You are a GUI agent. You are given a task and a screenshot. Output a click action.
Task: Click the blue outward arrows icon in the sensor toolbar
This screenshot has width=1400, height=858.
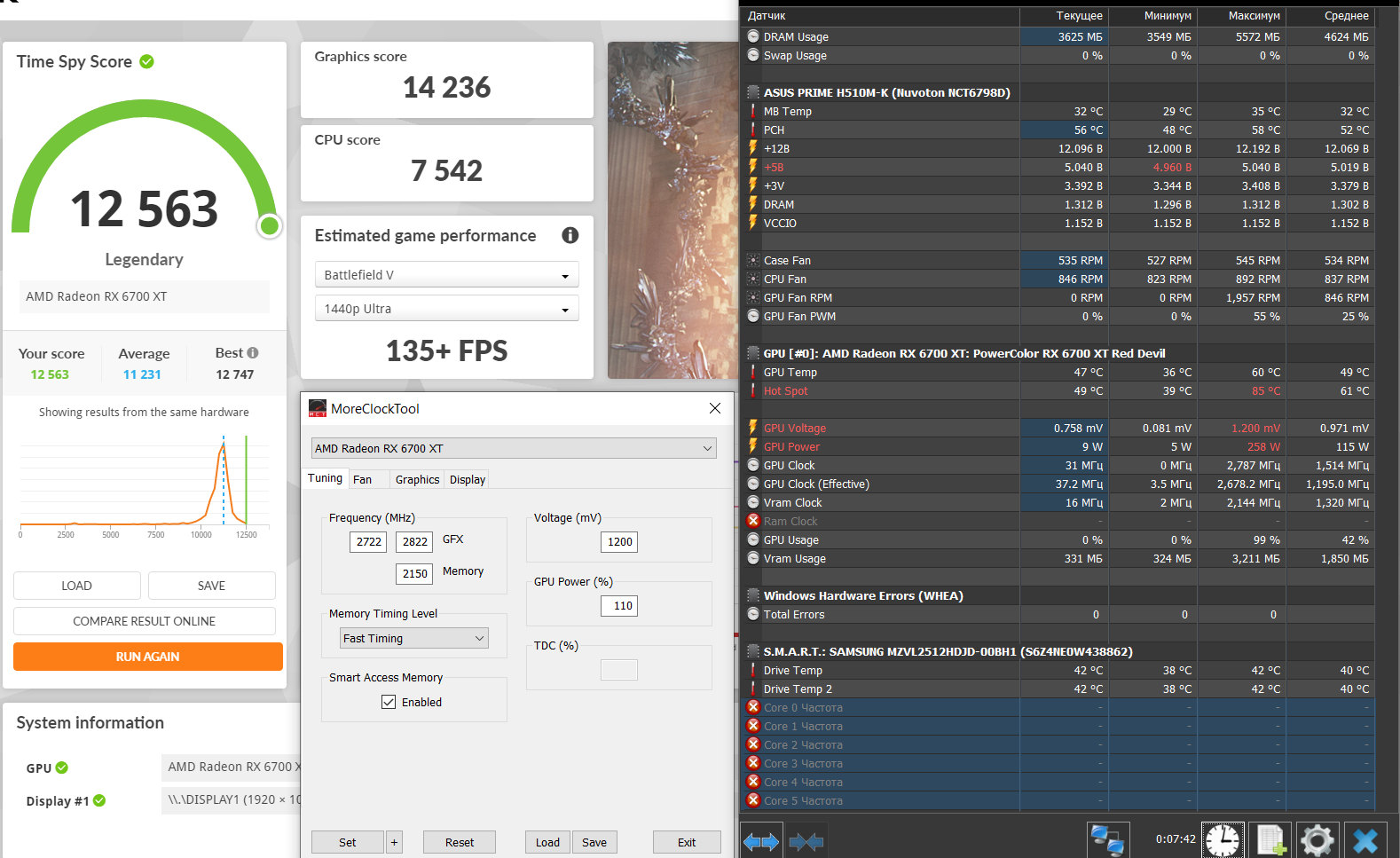click(761, 841)
